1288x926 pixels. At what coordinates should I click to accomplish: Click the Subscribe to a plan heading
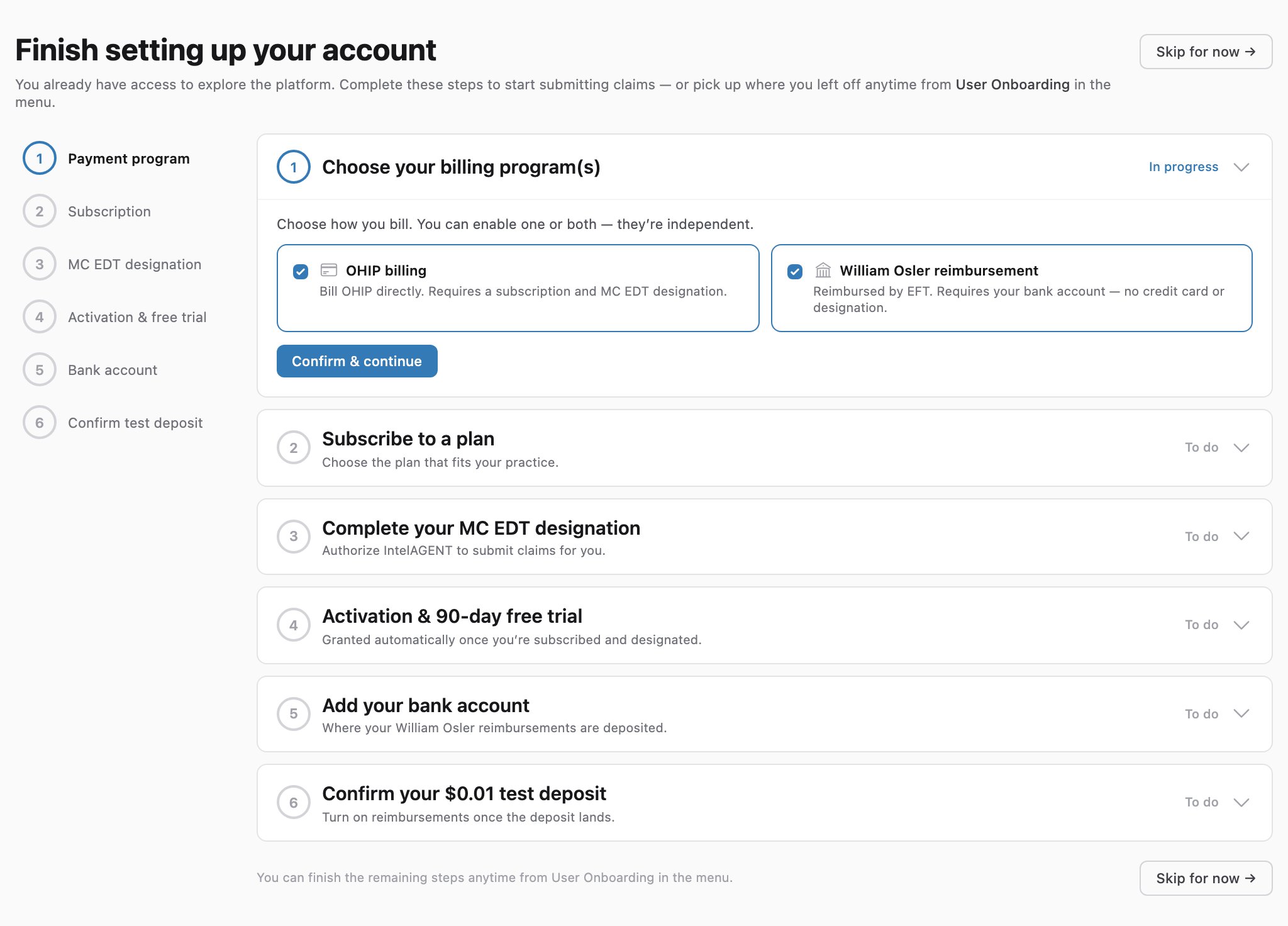coord(408,438)
